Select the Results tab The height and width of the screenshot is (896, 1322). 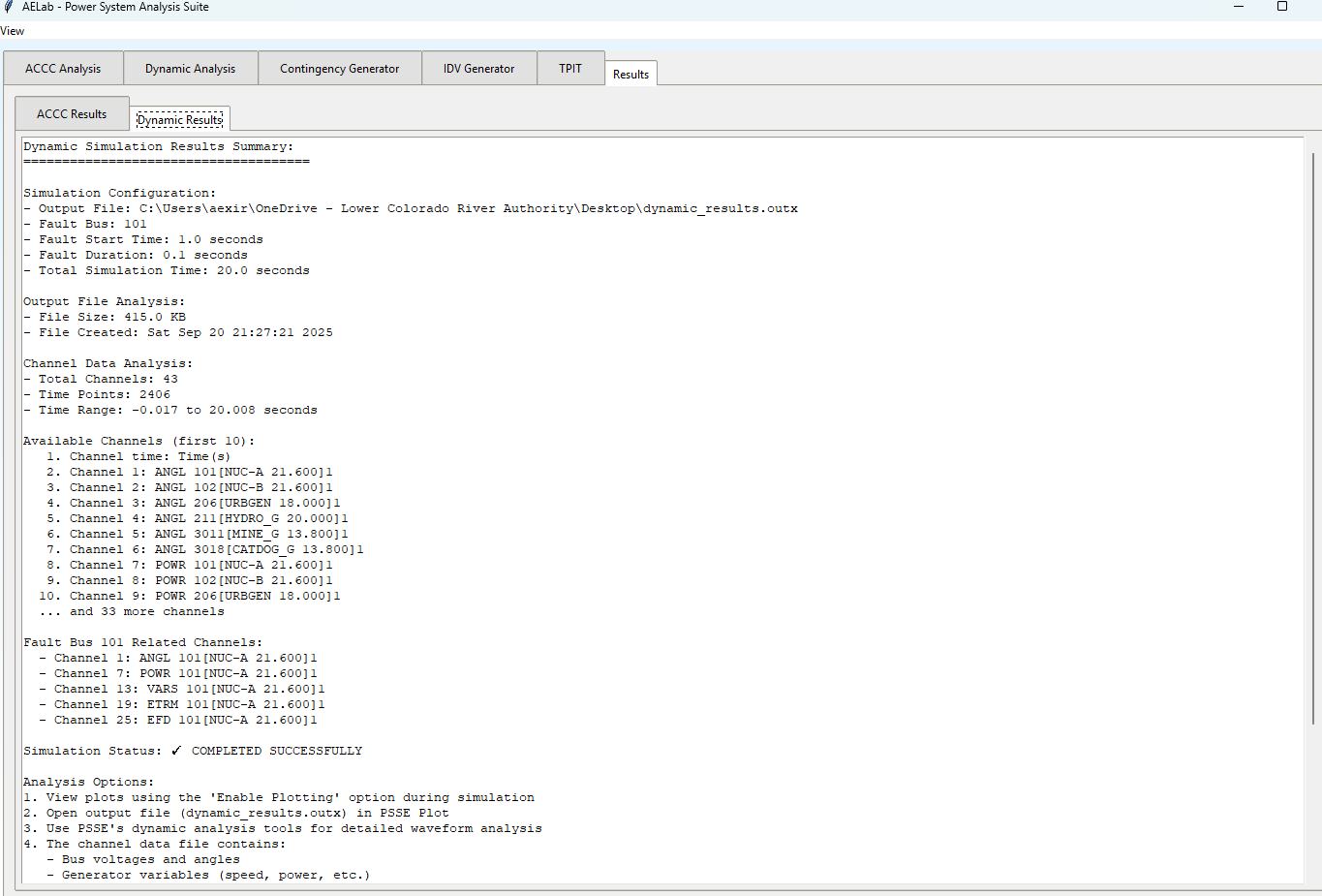tap(630, 73)
